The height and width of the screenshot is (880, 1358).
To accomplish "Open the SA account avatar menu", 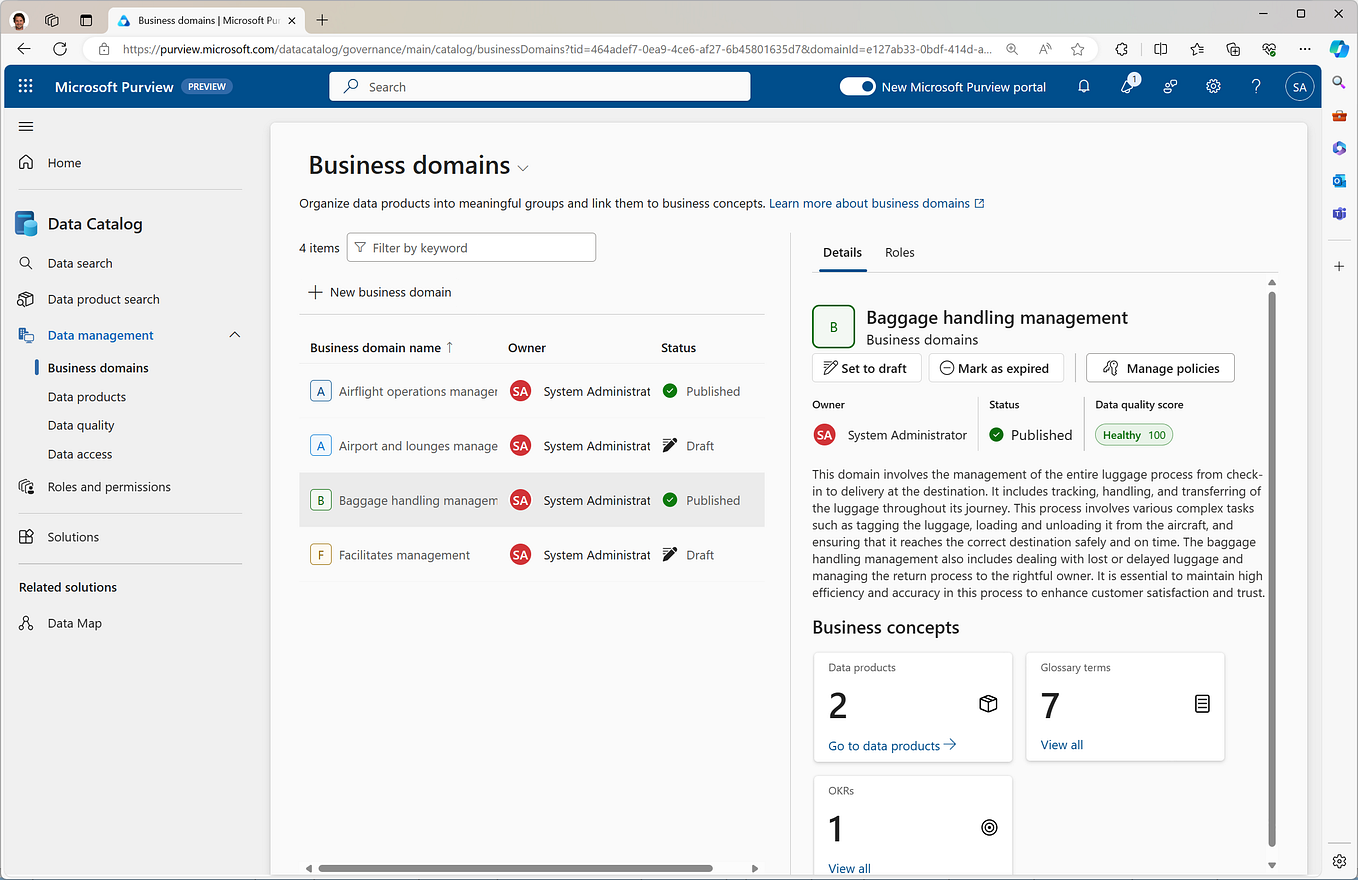I will pyautogui.click(x=1299, y=86).
